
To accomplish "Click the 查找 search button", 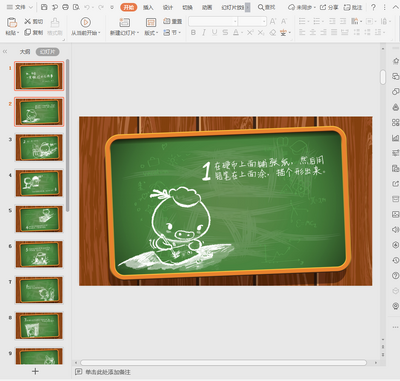I will click(267, 7).
